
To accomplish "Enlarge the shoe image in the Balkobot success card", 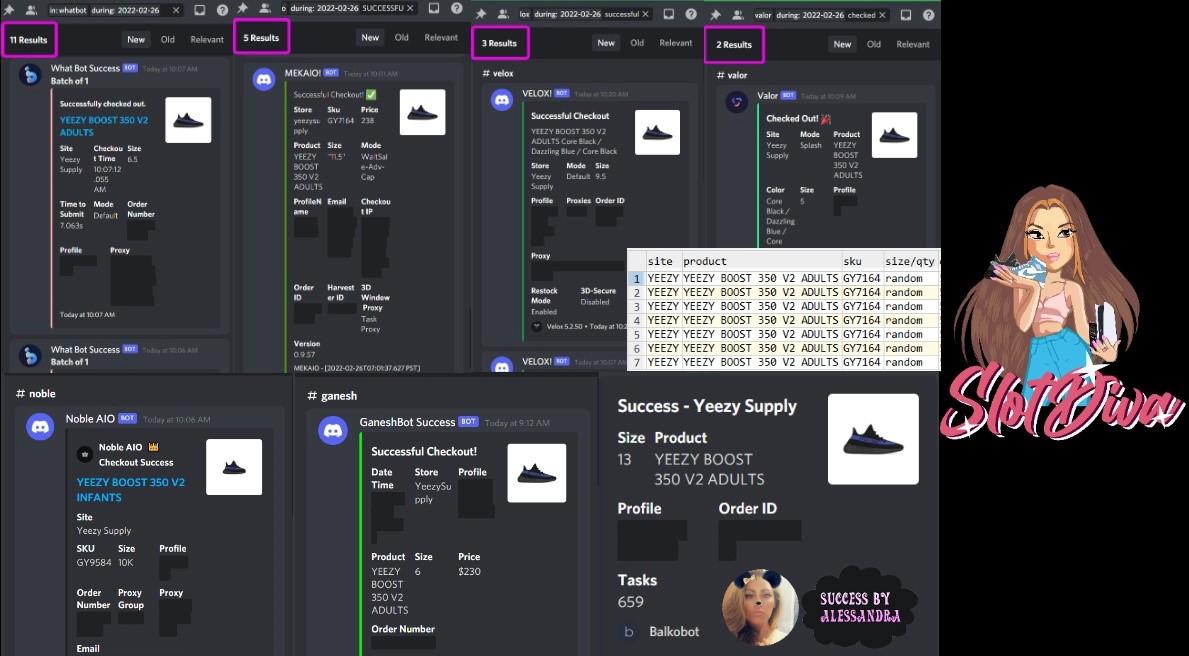I will (874, 439).
